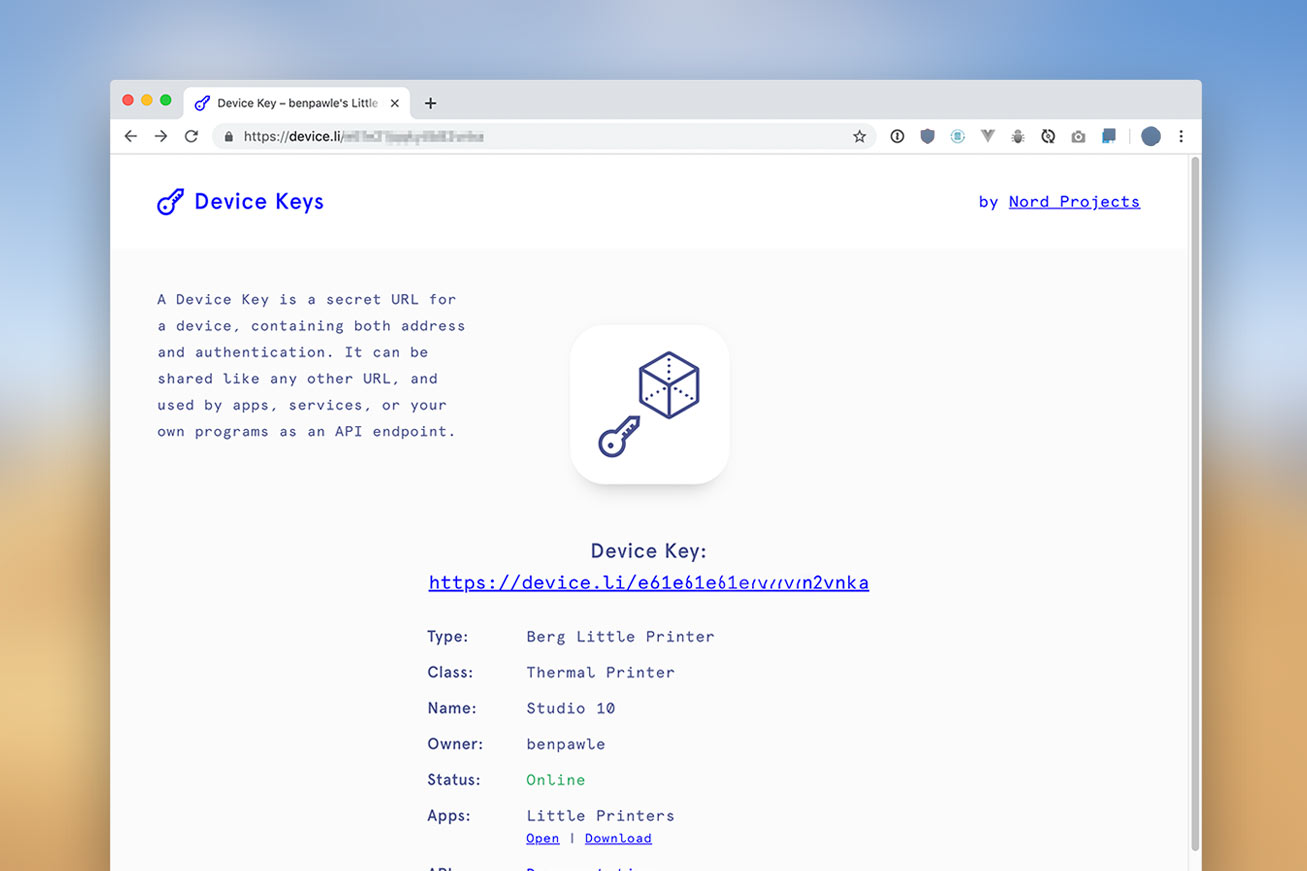Screen dimensions: 1307x871
Task: Click the green Online status text
Action: (x=556, y=780)
